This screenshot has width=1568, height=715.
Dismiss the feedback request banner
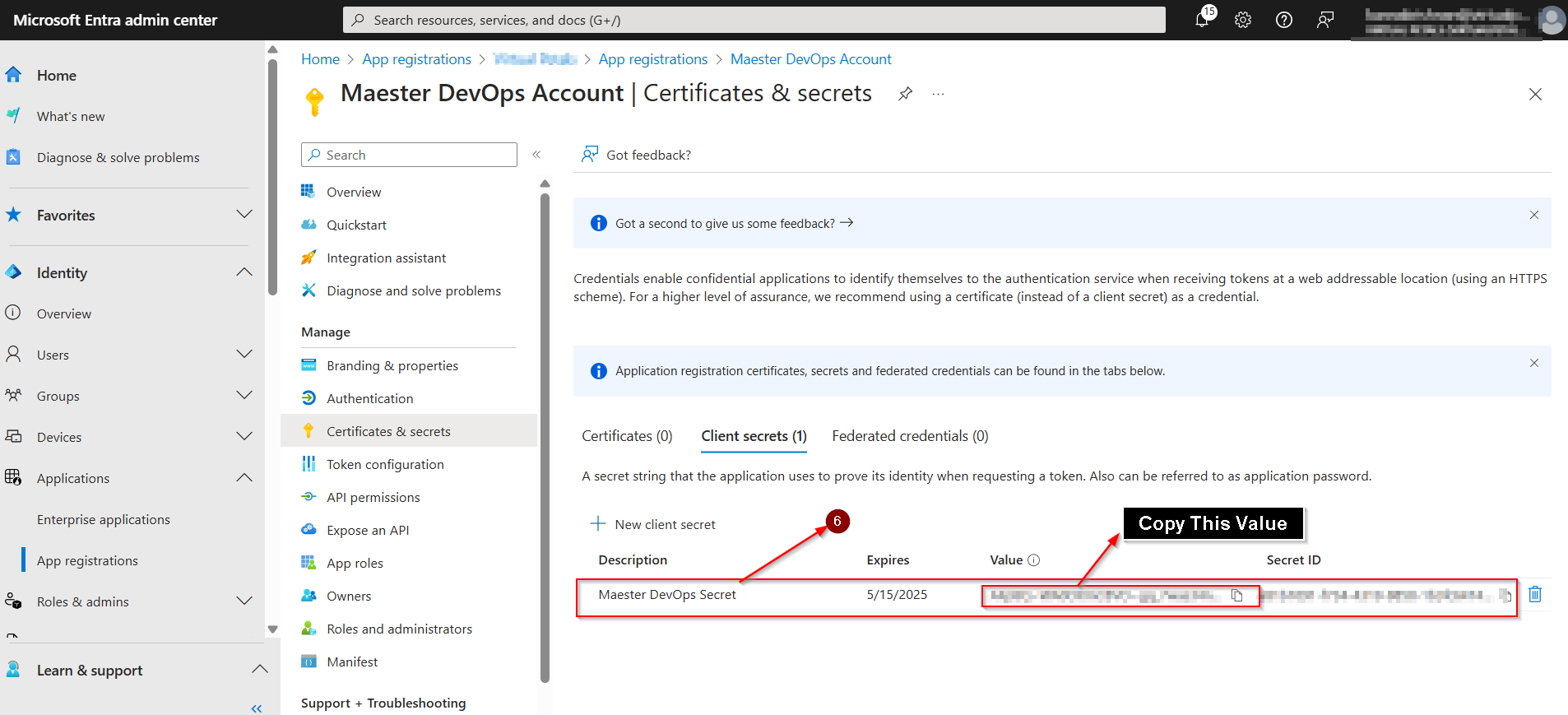[1534, 215]
